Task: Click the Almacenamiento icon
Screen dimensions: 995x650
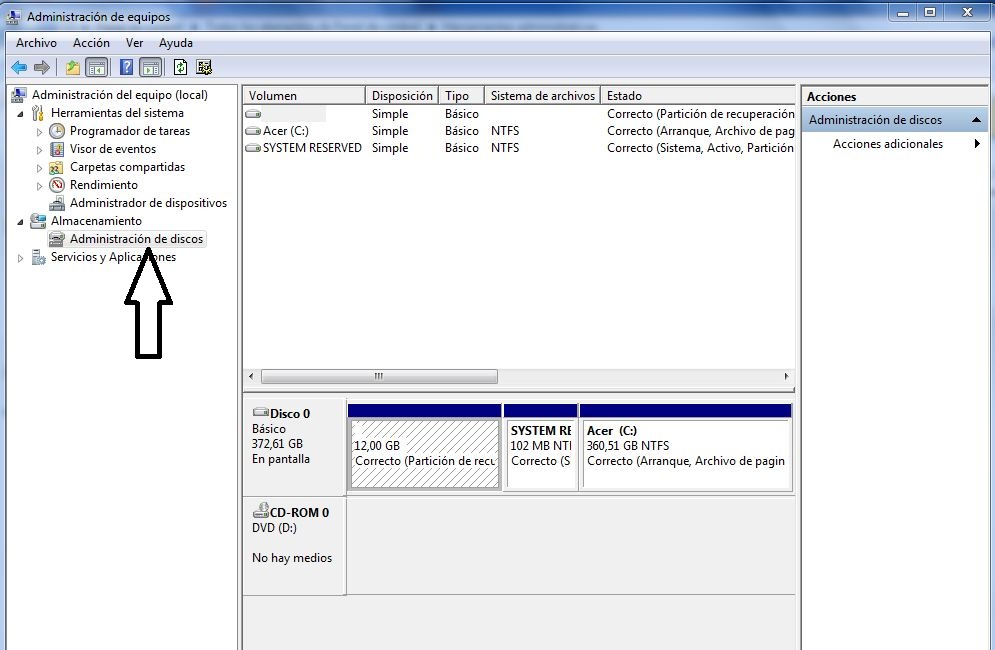Action: tap(38, 221)
